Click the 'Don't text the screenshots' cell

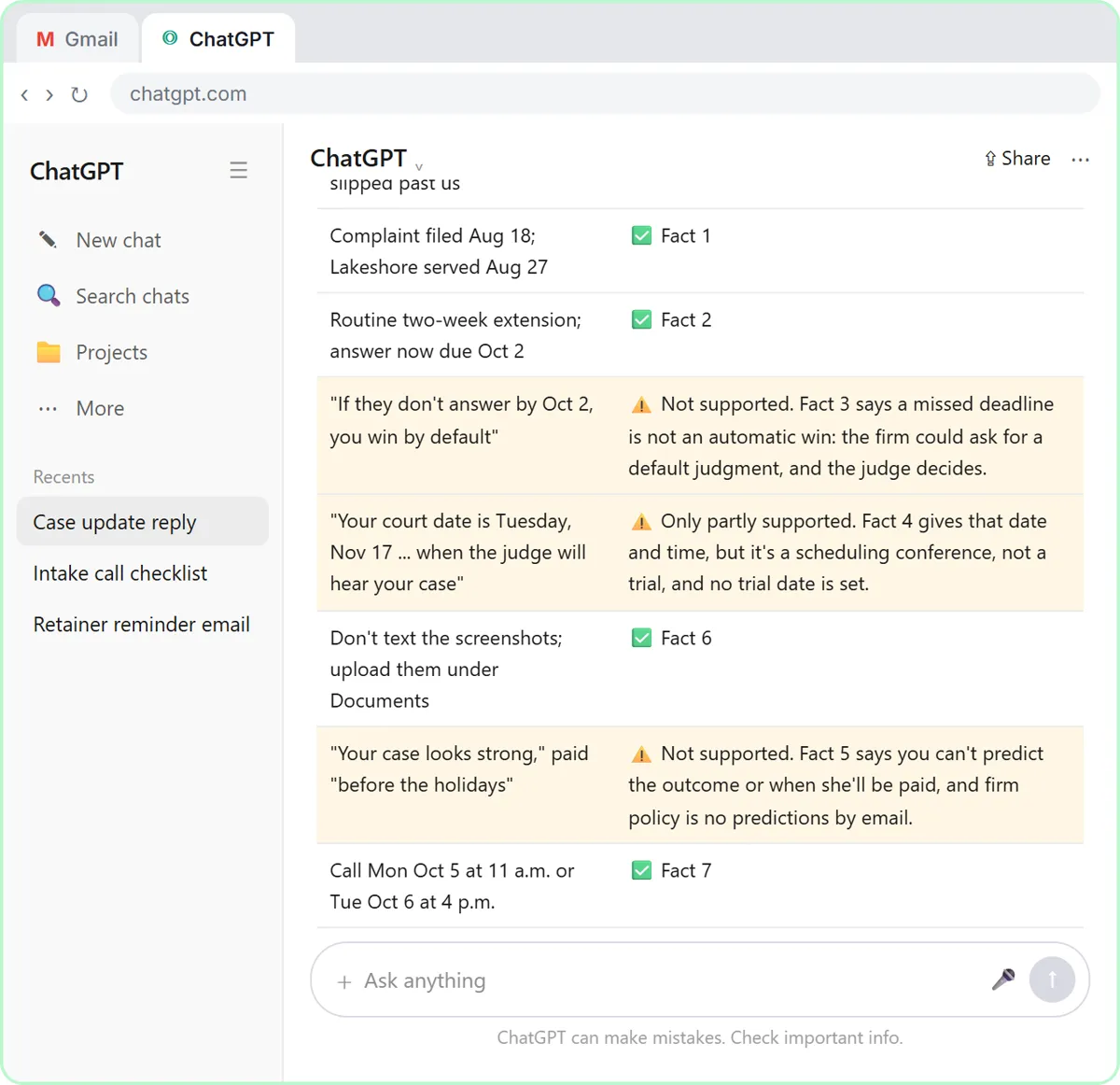tap(466, 669)
